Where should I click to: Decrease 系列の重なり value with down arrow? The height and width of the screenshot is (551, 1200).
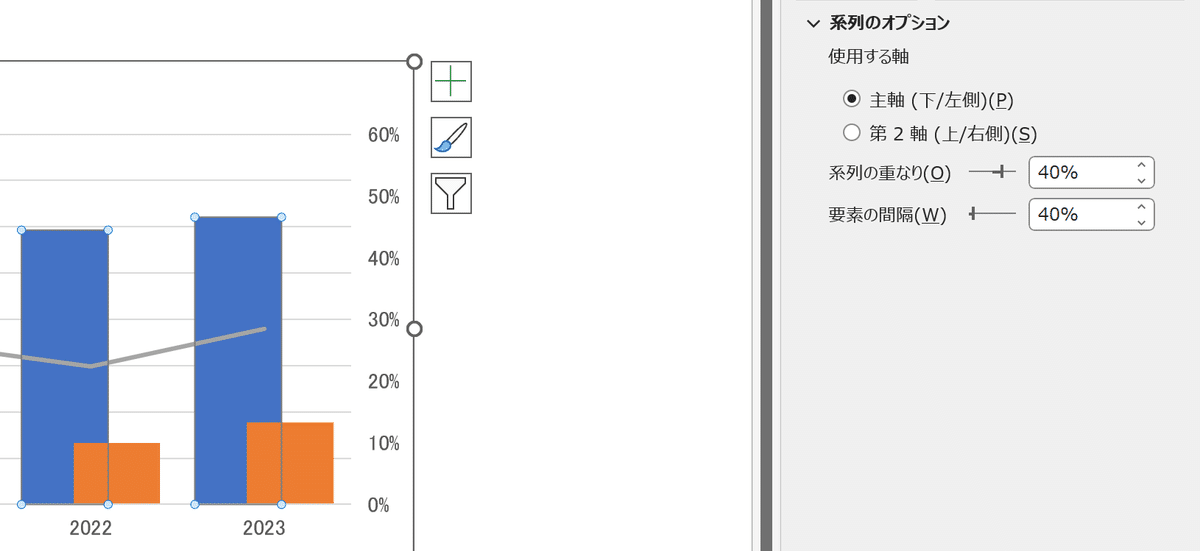1141,180
